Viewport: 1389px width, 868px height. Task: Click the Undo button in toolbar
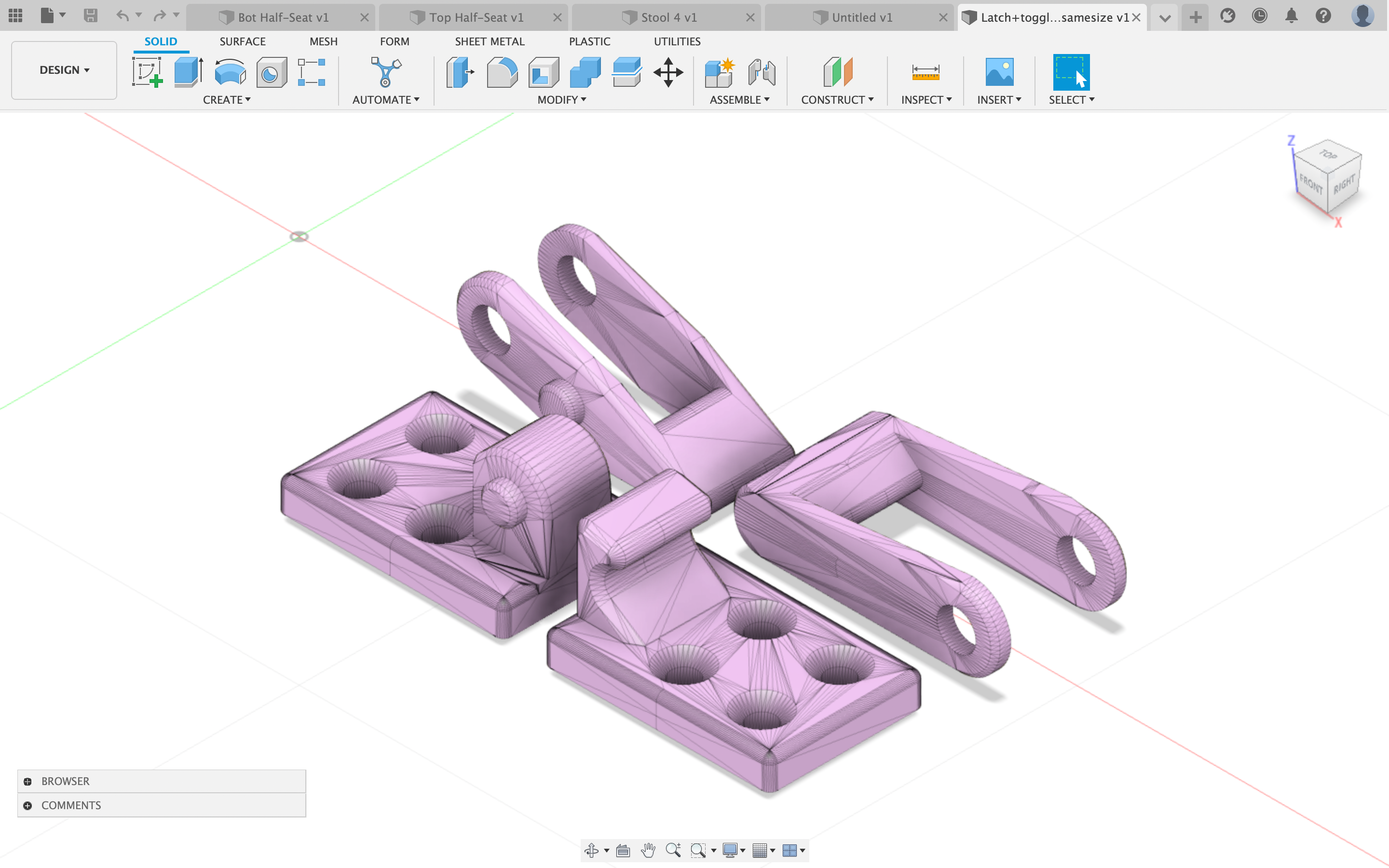(x=122, y=17)
